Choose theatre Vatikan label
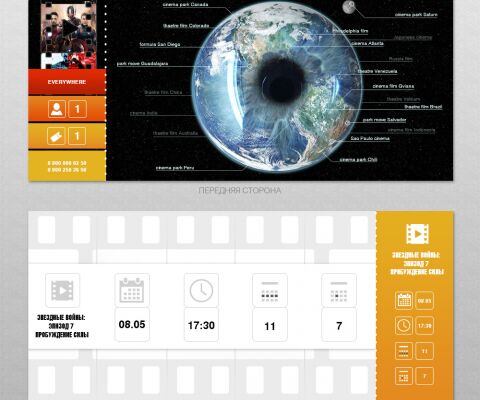 point(403,99)
